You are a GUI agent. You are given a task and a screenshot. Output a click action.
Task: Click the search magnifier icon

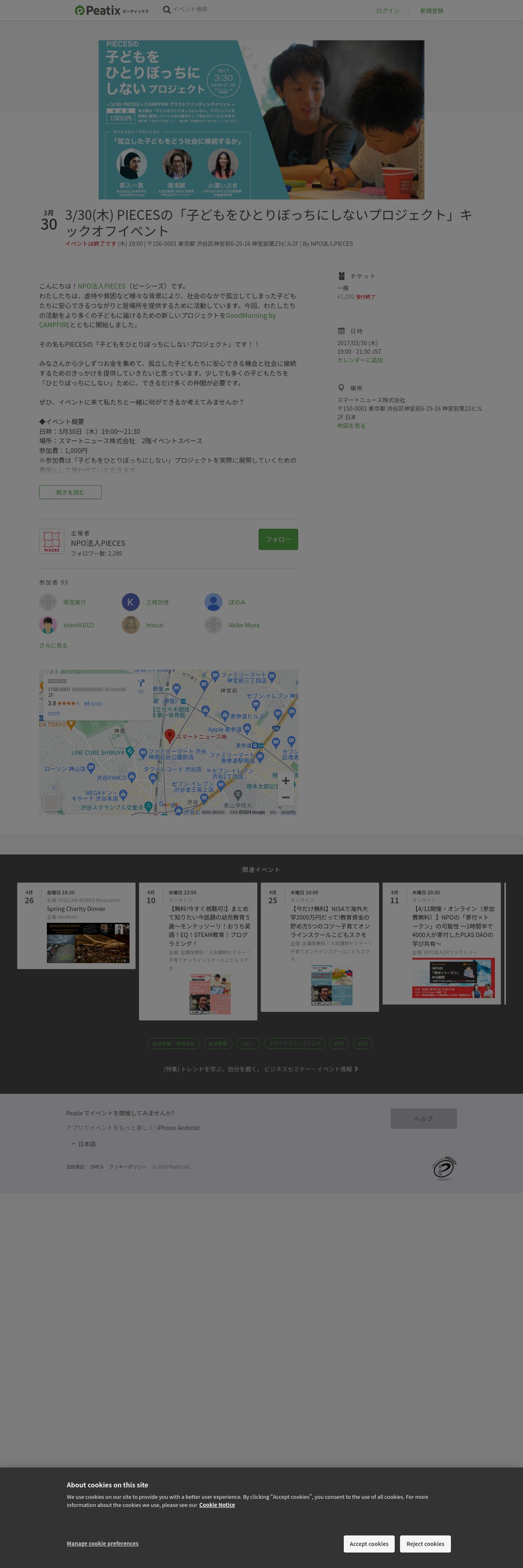(166, 10)
